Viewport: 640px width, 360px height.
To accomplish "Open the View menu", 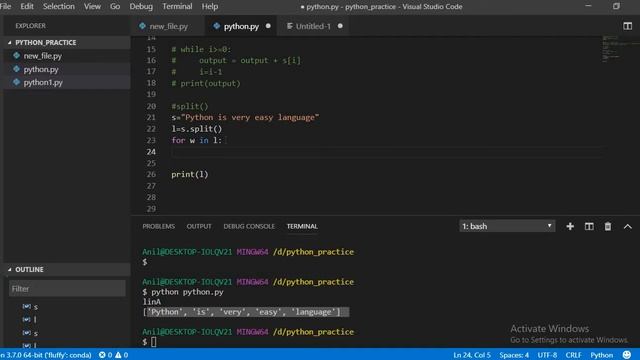I will pos(92,7).
